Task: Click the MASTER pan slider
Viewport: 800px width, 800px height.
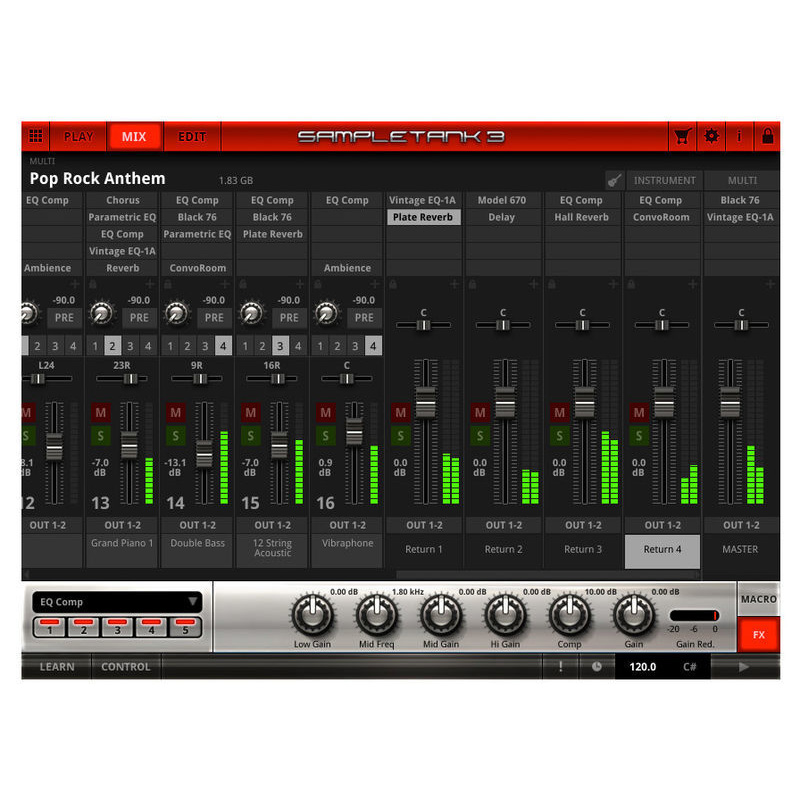Action: pos(741,325)
